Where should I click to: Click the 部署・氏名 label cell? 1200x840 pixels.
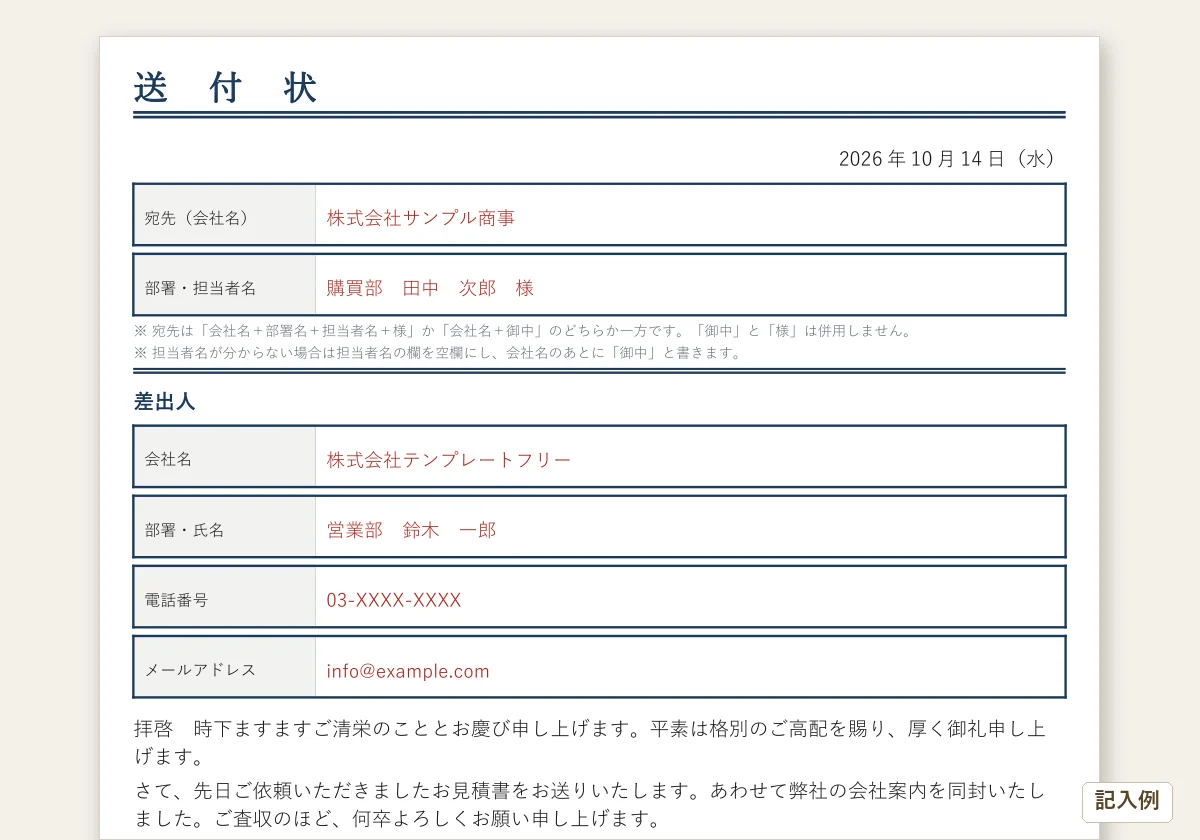pos(225,526)
